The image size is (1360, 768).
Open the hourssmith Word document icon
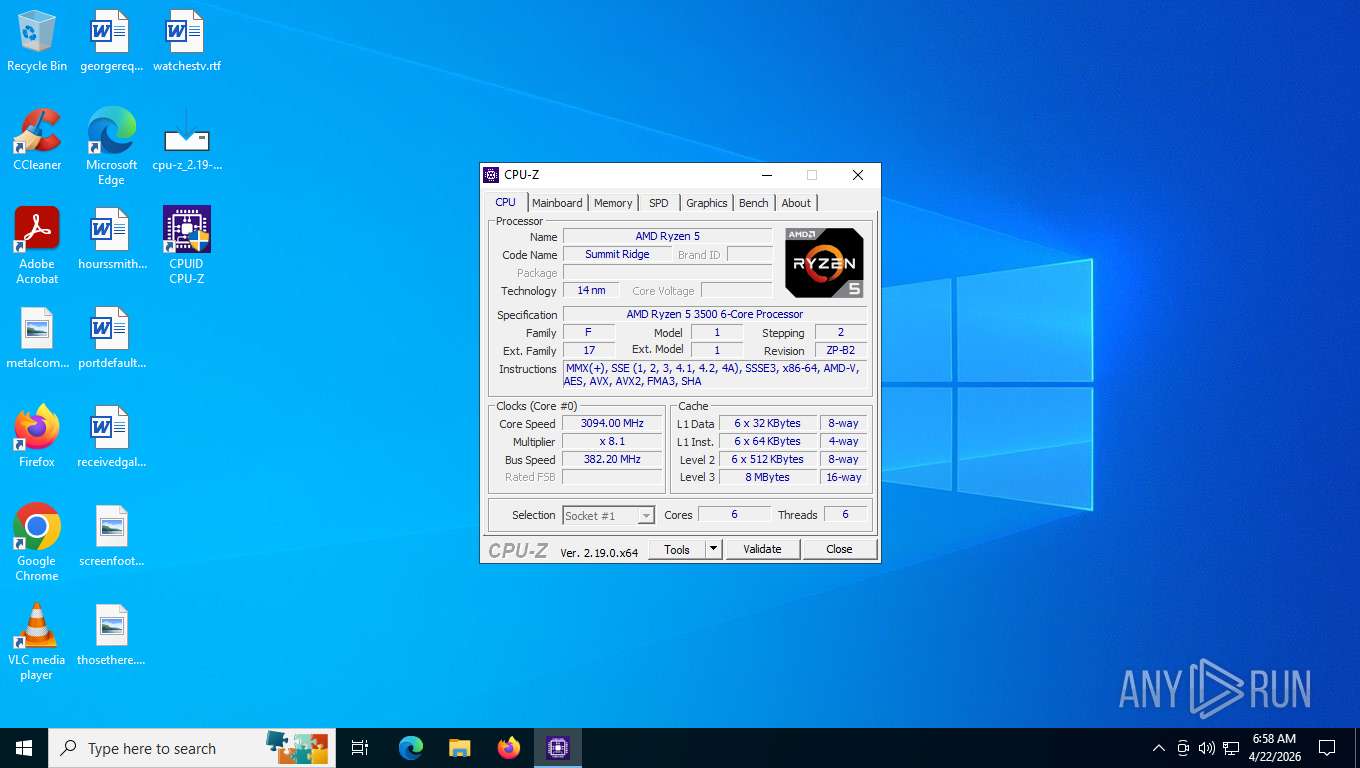pos(110,239)
